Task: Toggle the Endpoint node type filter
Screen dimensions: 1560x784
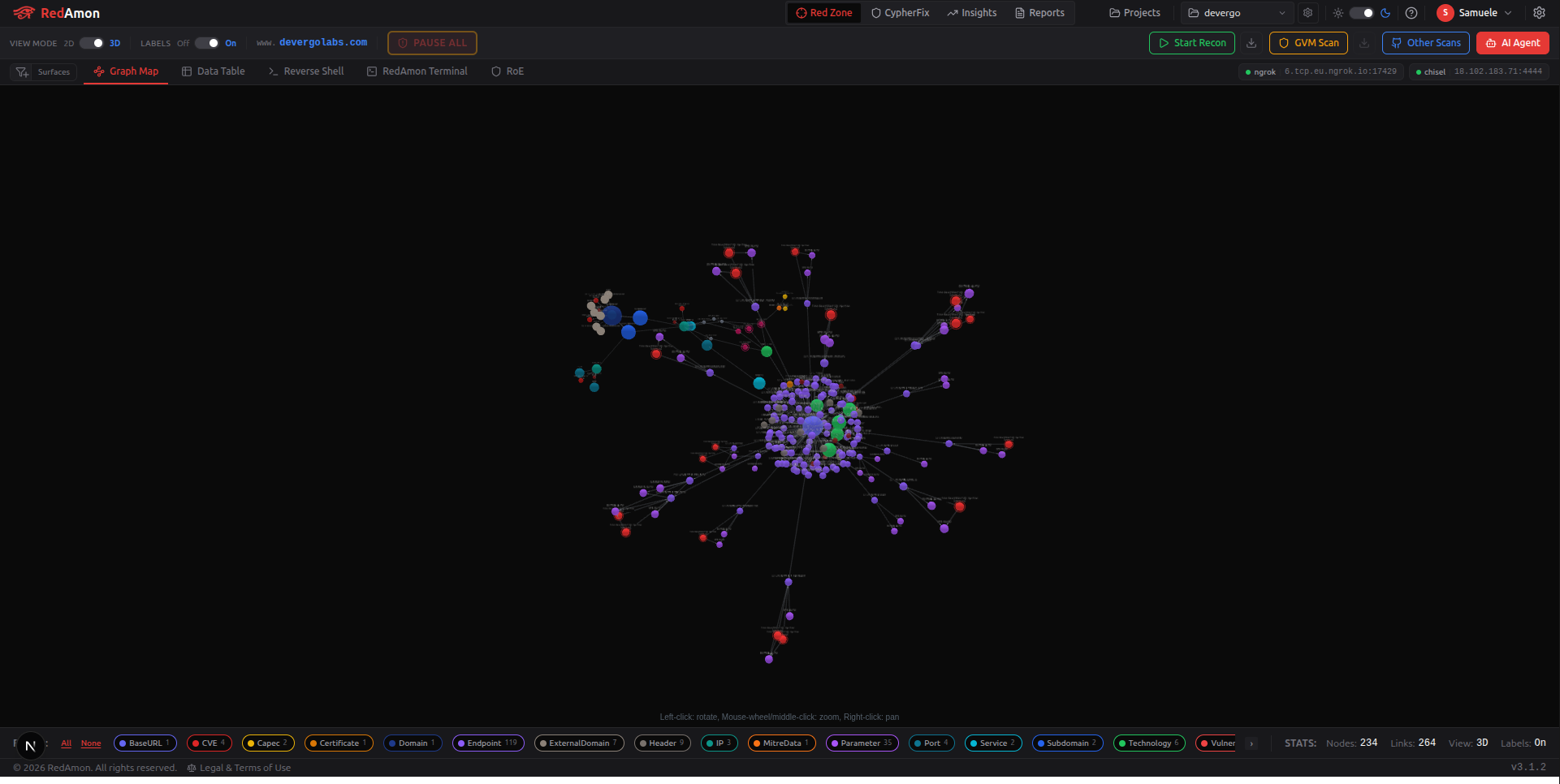Action: (488, 743)
